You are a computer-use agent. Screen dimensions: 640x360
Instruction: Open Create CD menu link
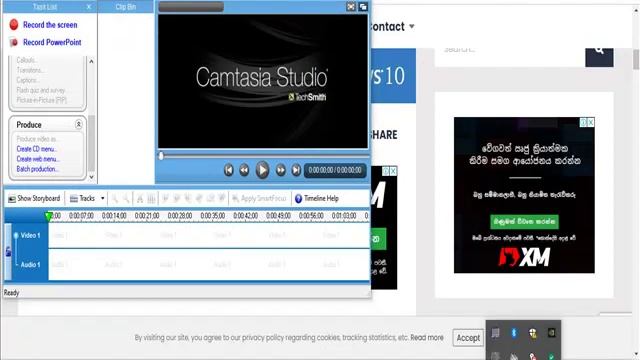click(x=36, y=149)
